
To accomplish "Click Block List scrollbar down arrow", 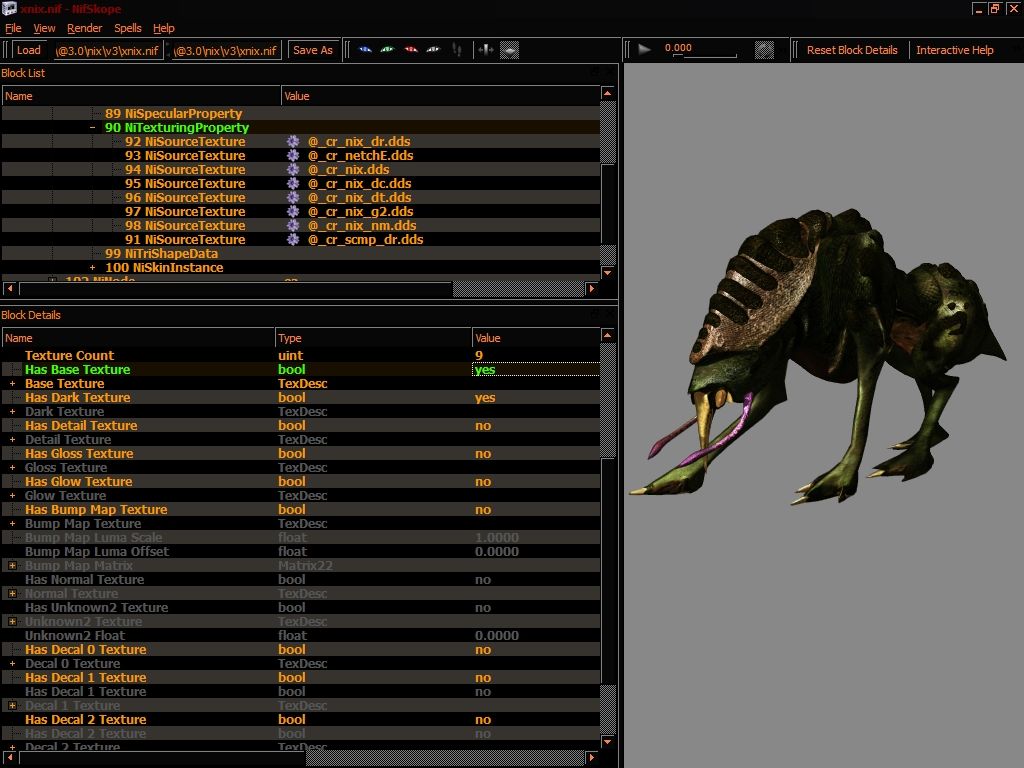I will [607, 273].
